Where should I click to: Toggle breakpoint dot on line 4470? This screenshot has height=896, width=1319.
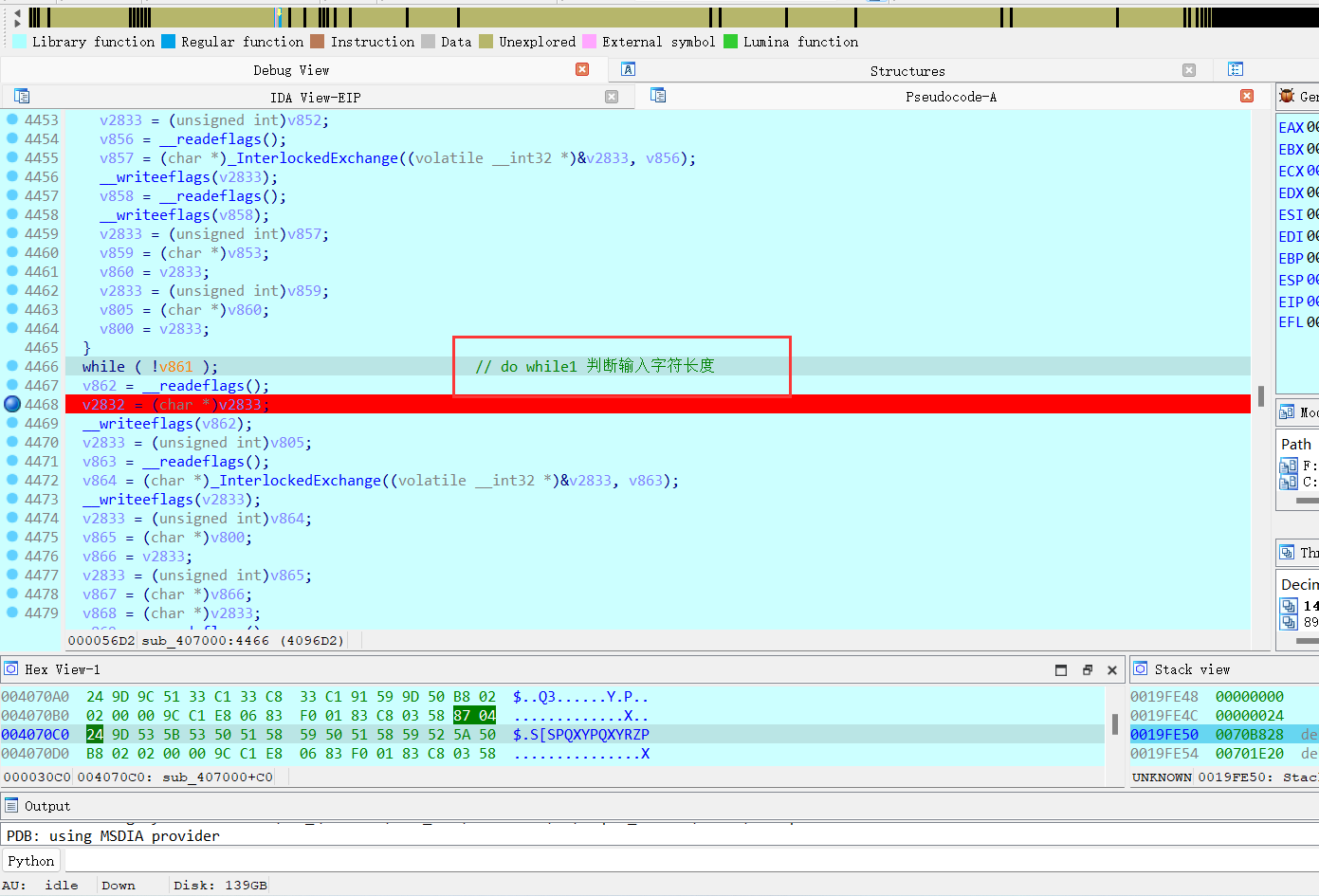(x=12, y=442)
